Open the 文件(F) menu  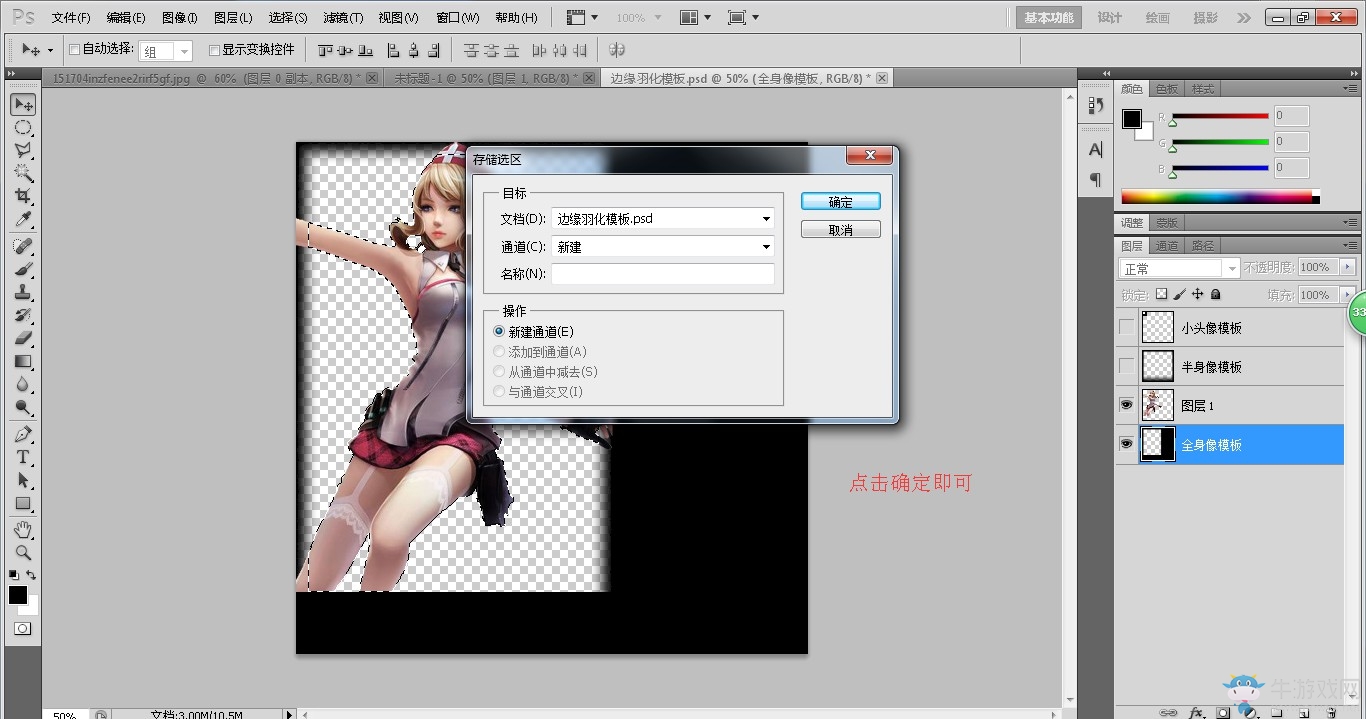71,18
